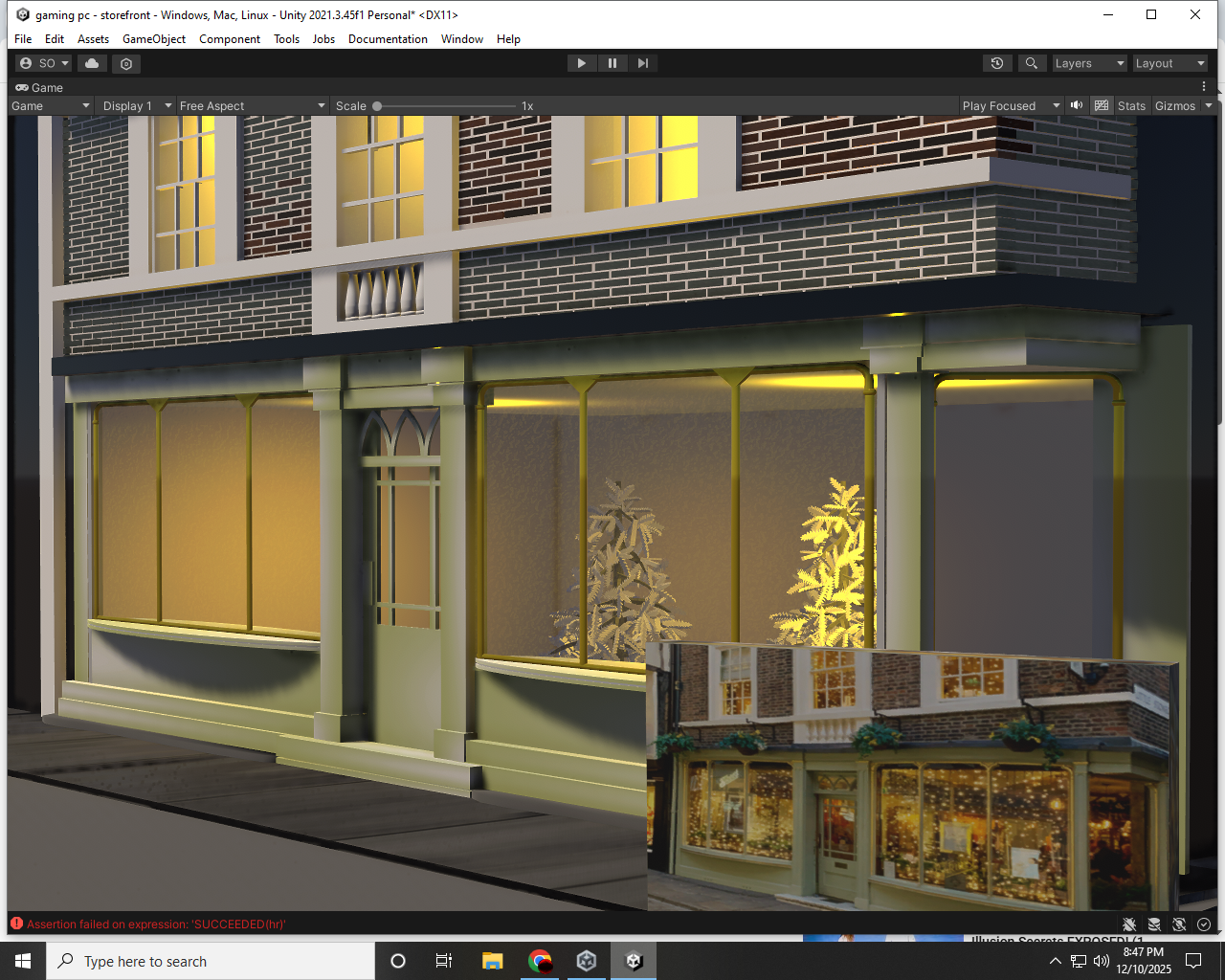Screen dimensions: 1225x980
Task: Choose a display from Display 1 dropdown
Action: tap(136, 106)
